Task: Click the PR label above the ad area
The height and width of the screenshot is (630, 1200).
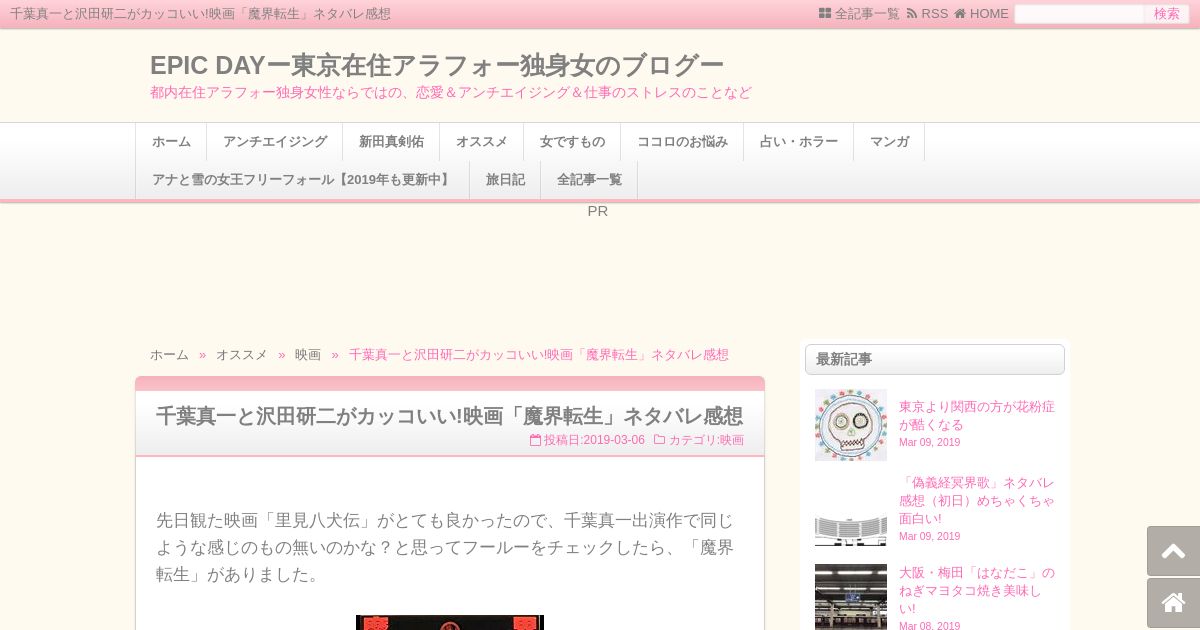Action: tap(598, 211)
